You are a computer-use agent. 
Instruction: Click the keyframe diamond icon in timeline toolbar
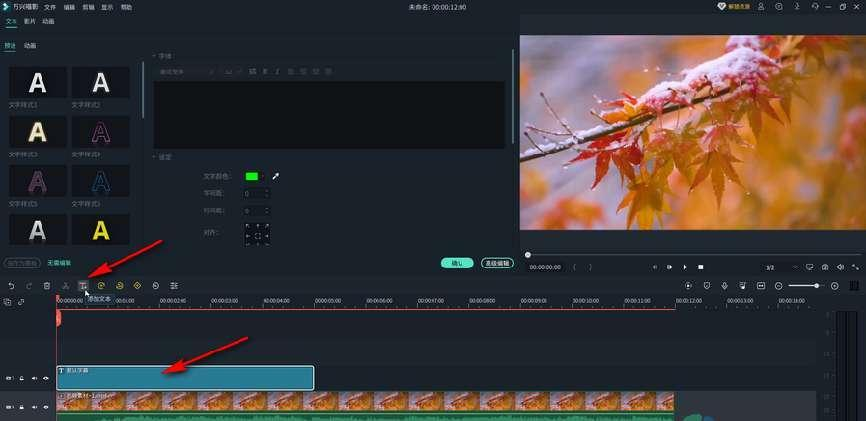(x=137, y=286)
